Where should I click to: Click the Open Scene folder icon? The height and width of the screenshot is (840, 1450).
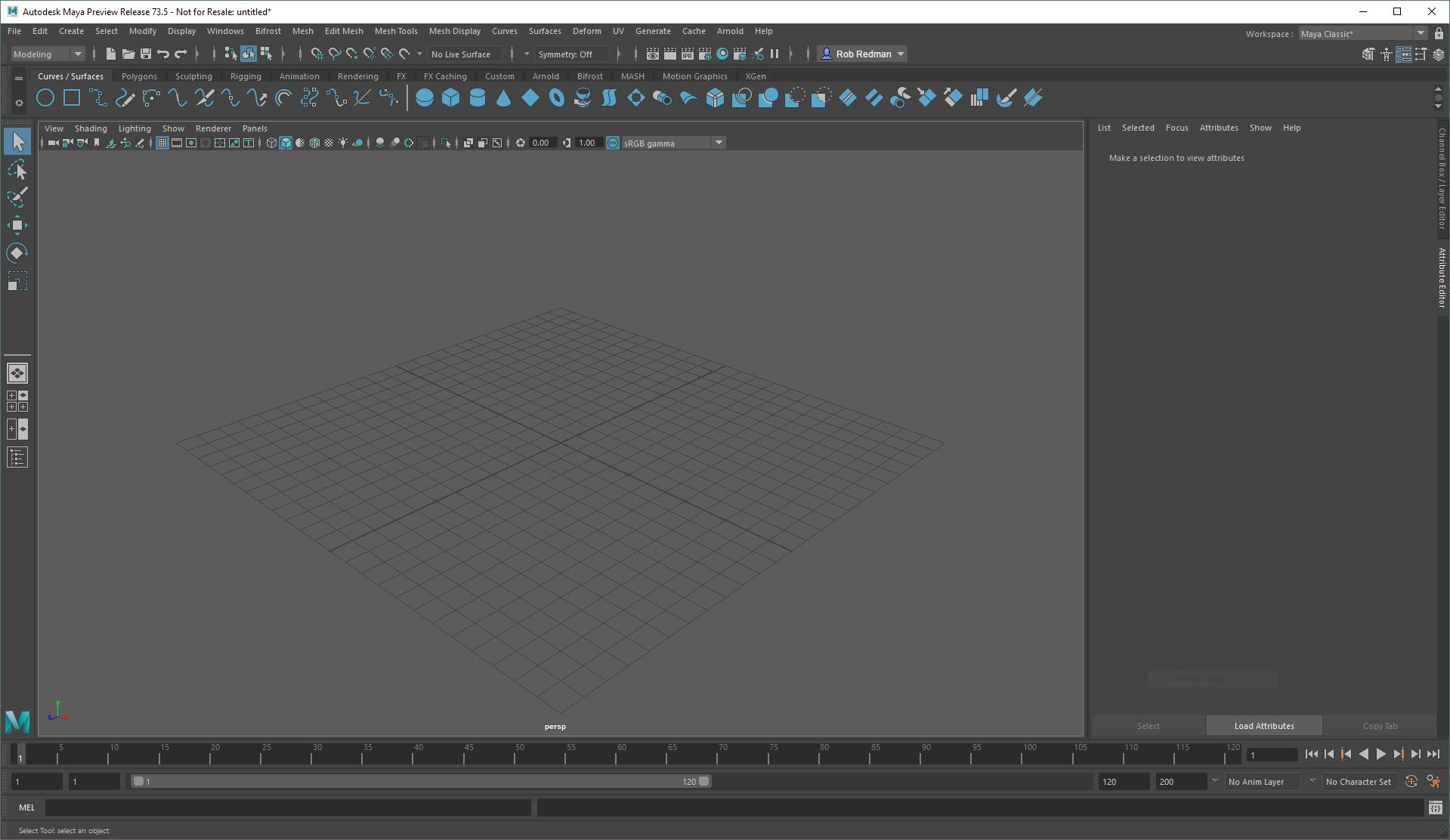pos(128,54)
